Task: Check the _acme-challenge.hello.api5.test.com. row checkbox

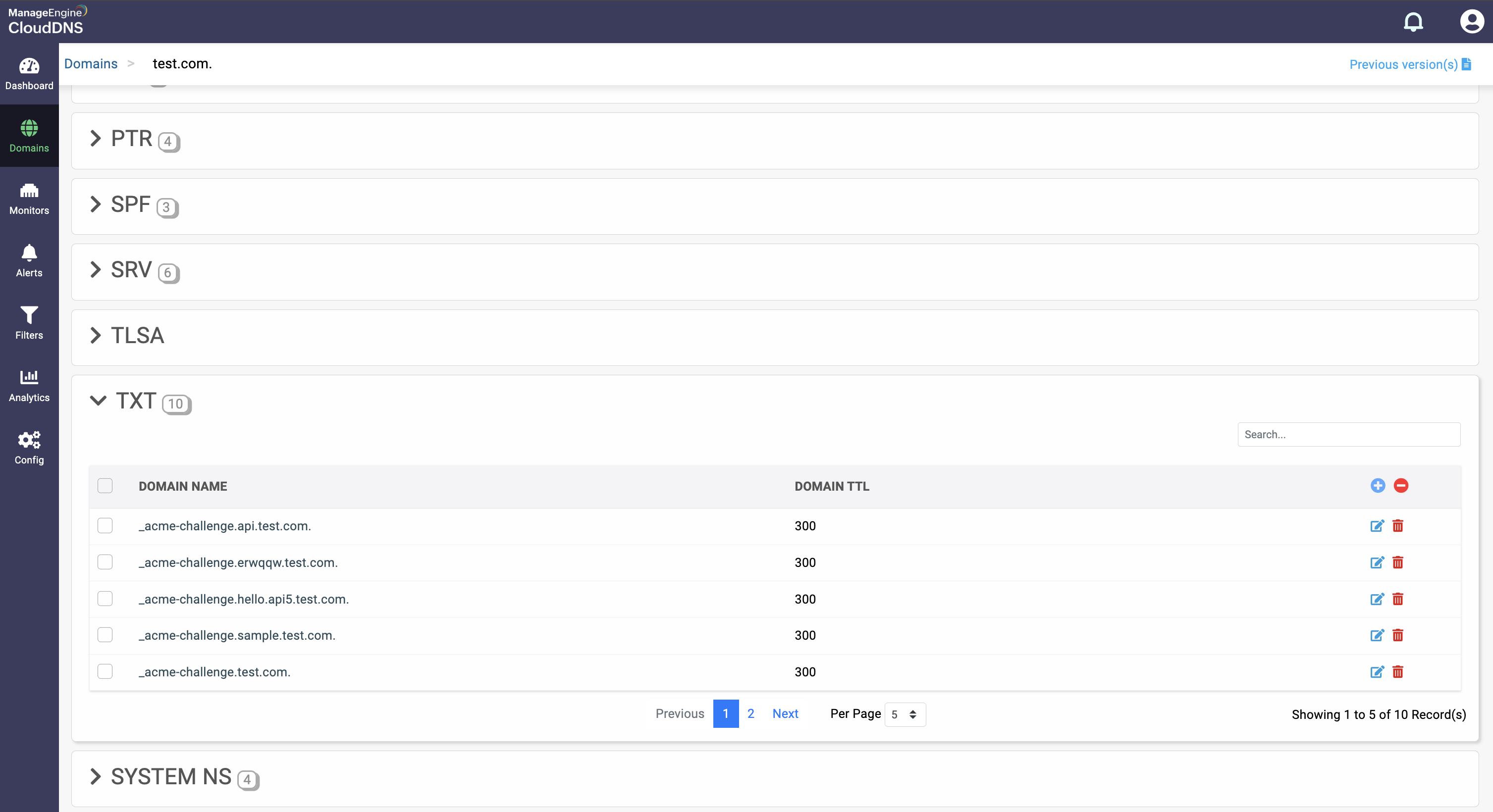Action: (105, 598)
